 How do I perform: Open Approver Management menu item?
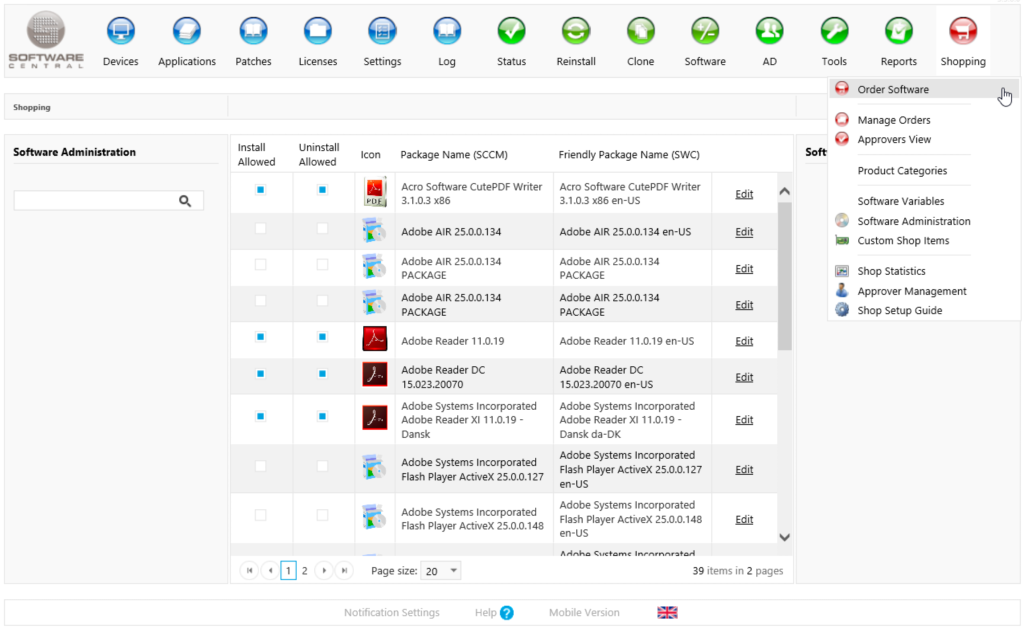point(912,291)
